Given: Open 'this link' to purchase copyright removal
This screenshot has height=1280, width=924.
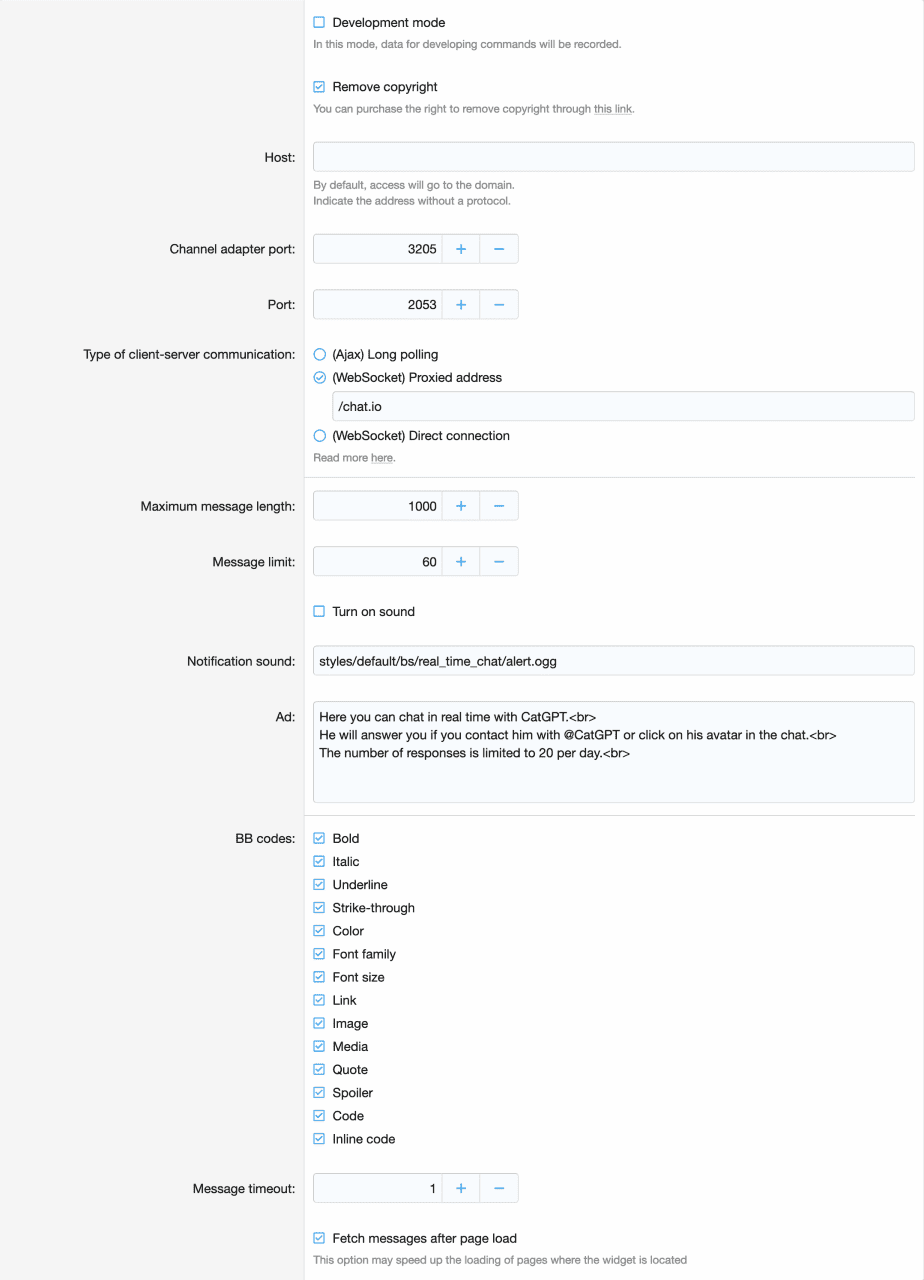Looking at the screenshot, I should point(612,109).
